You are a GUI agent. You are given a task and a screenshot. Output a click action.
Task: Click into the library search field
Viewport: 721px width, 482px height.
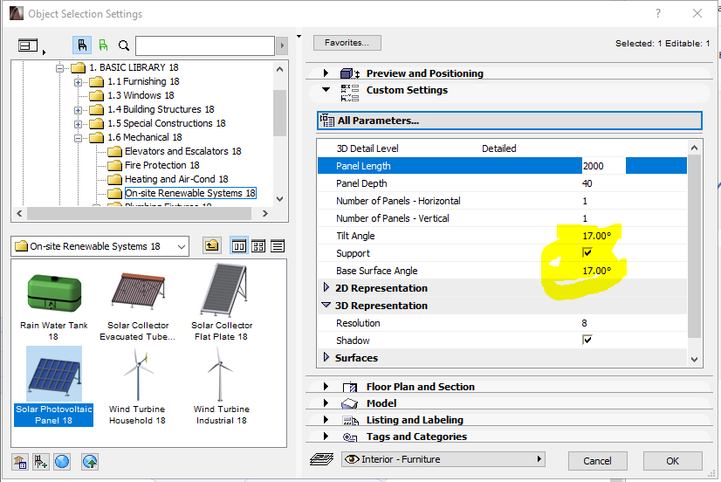pyautogui.click(x=205, y=46)
